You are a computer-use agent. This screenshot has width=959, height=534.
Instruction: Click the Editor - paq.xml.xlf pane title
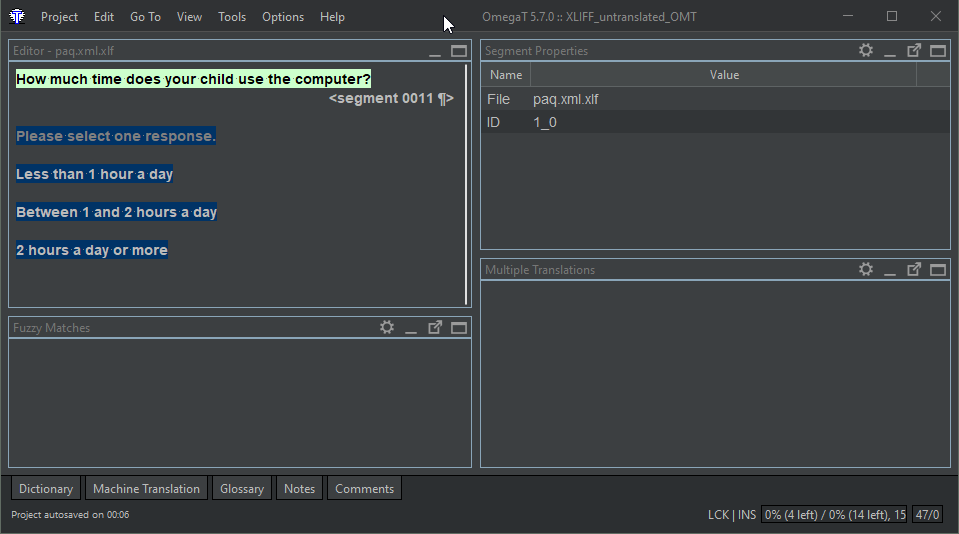click(64, 51)
